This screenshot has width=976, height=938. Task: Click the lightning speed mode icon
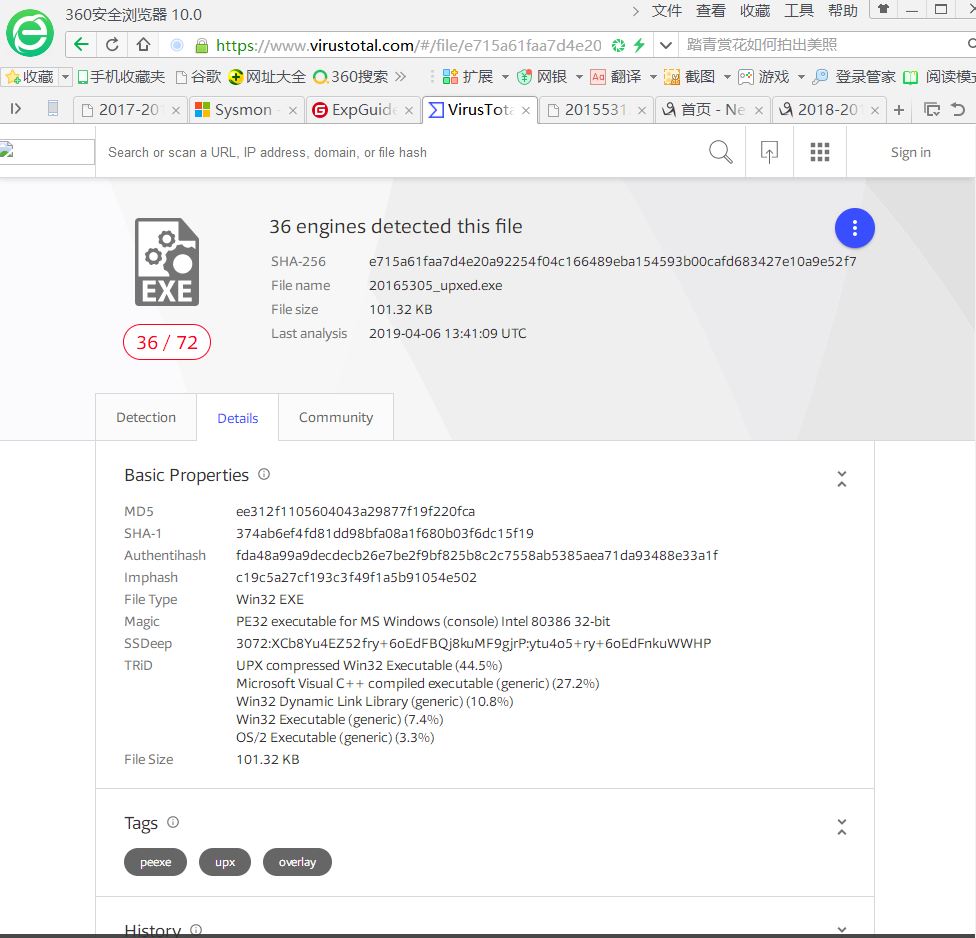[x=639, y=45]
